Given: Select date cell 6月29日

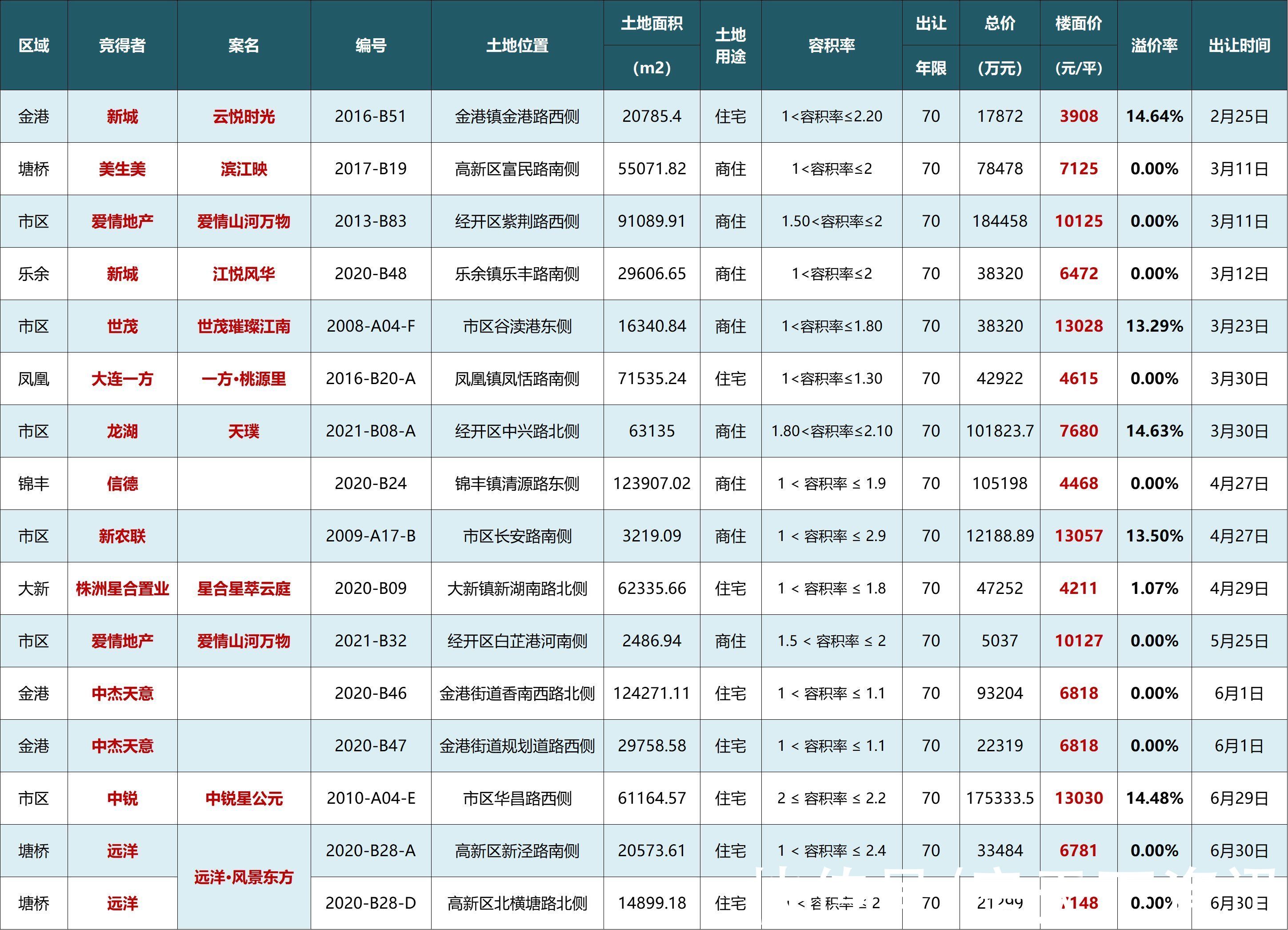Looking at the screenshot, I should (x=1239, y=798).
